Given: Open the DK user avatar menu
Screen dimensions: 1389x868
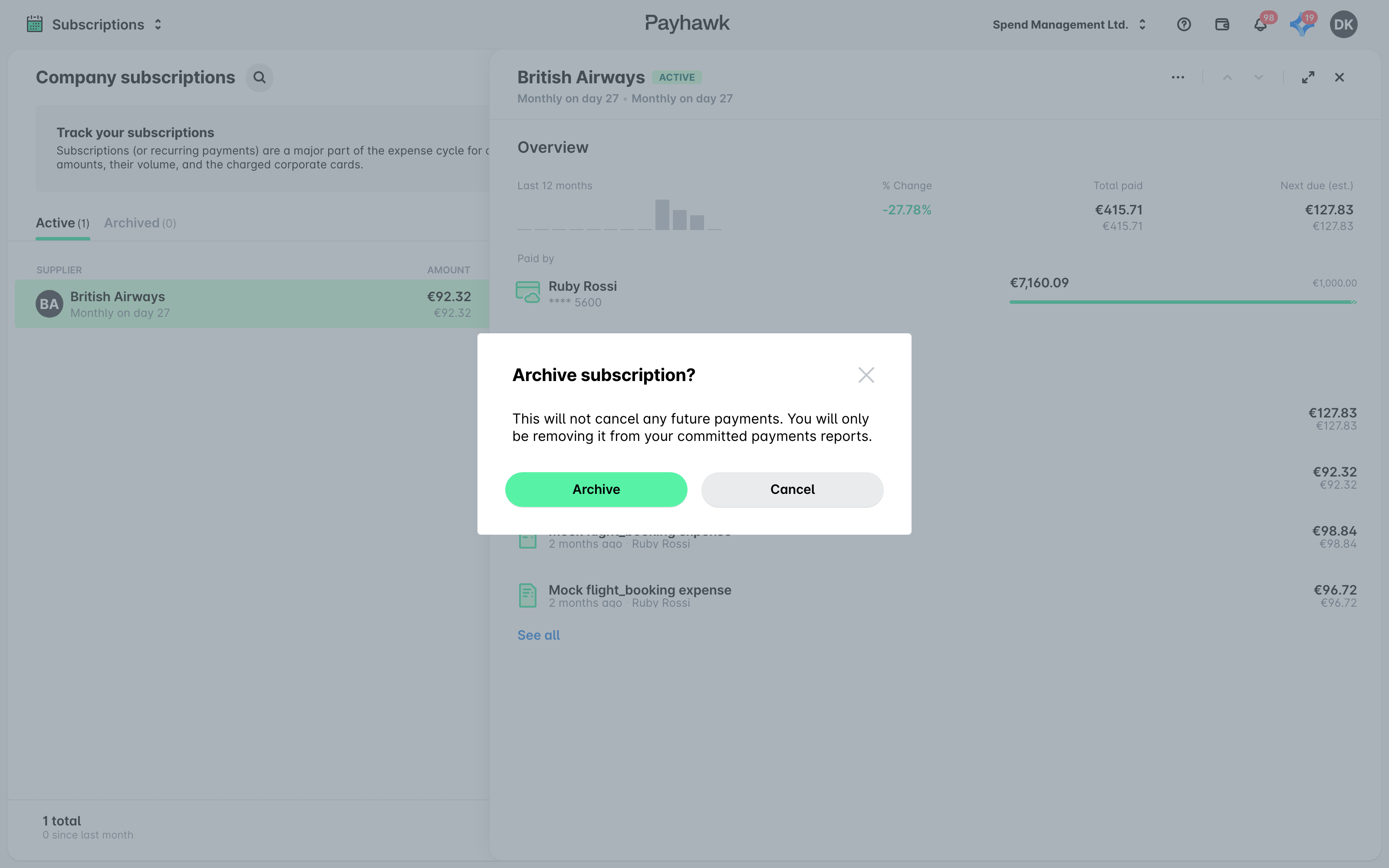Looking at the screenshot, I should point(1343,25).
